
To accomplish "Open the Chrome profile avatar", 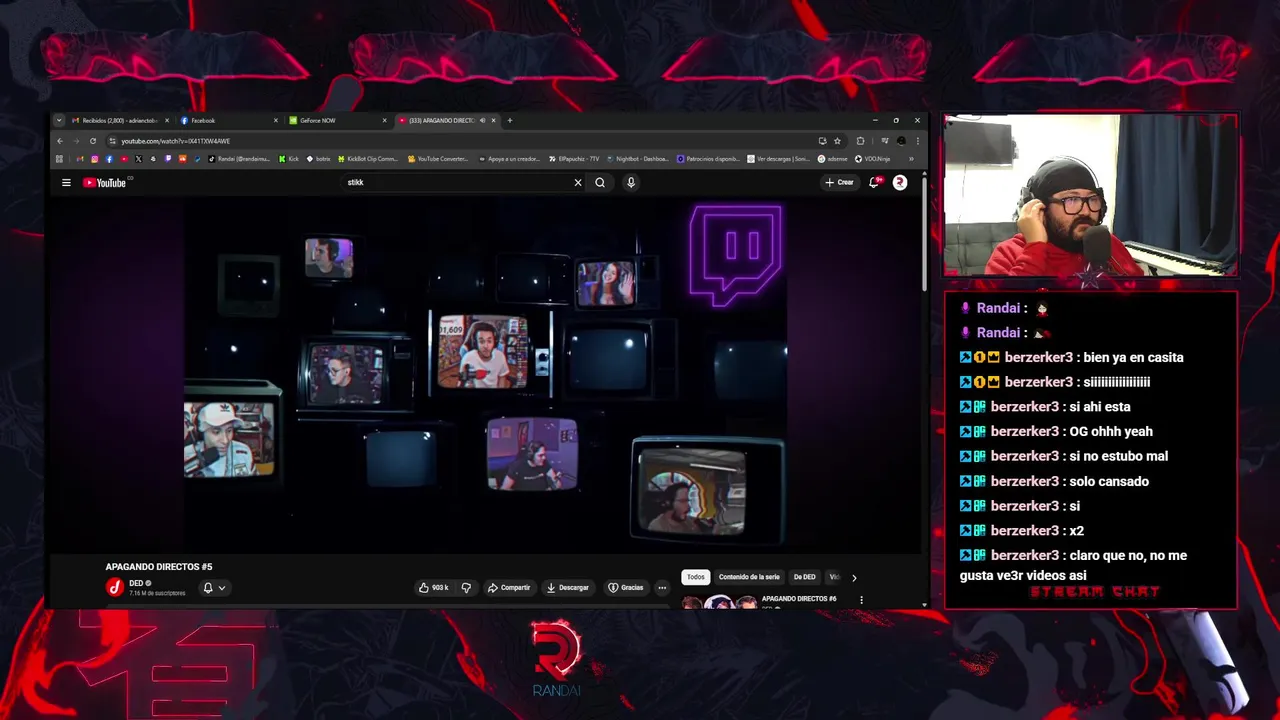I will (901, 141).
